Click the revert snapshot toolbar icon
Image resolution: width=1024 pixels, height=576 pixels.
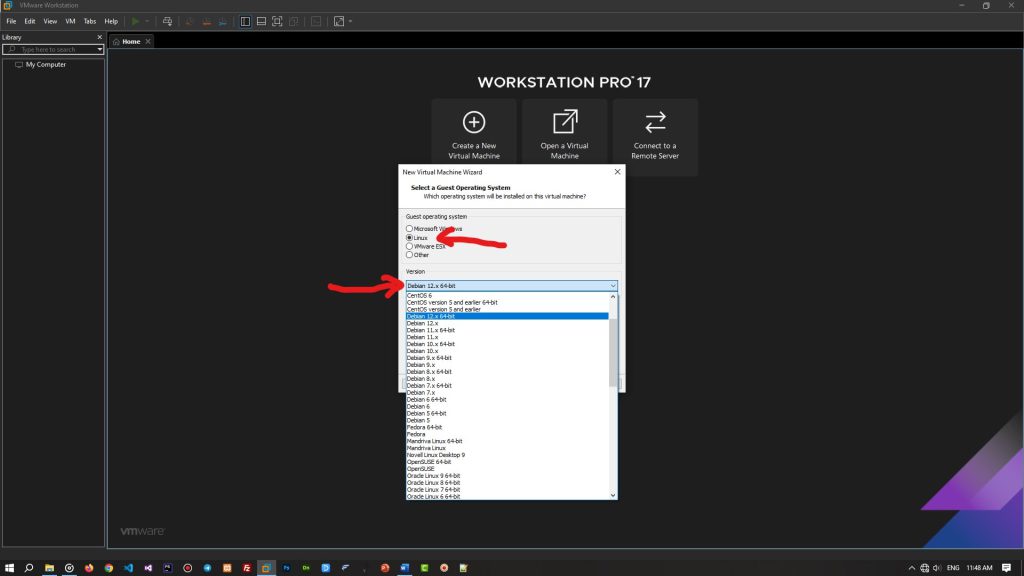coord(207,20)
